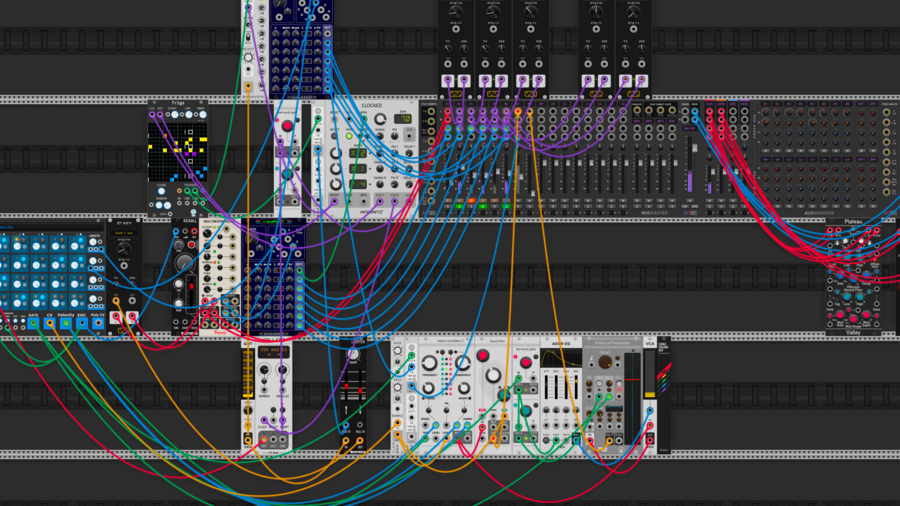Click the top LENGTH knob on blue sequencer
This screenshot has height=506, width=900.
pos(93,242)
